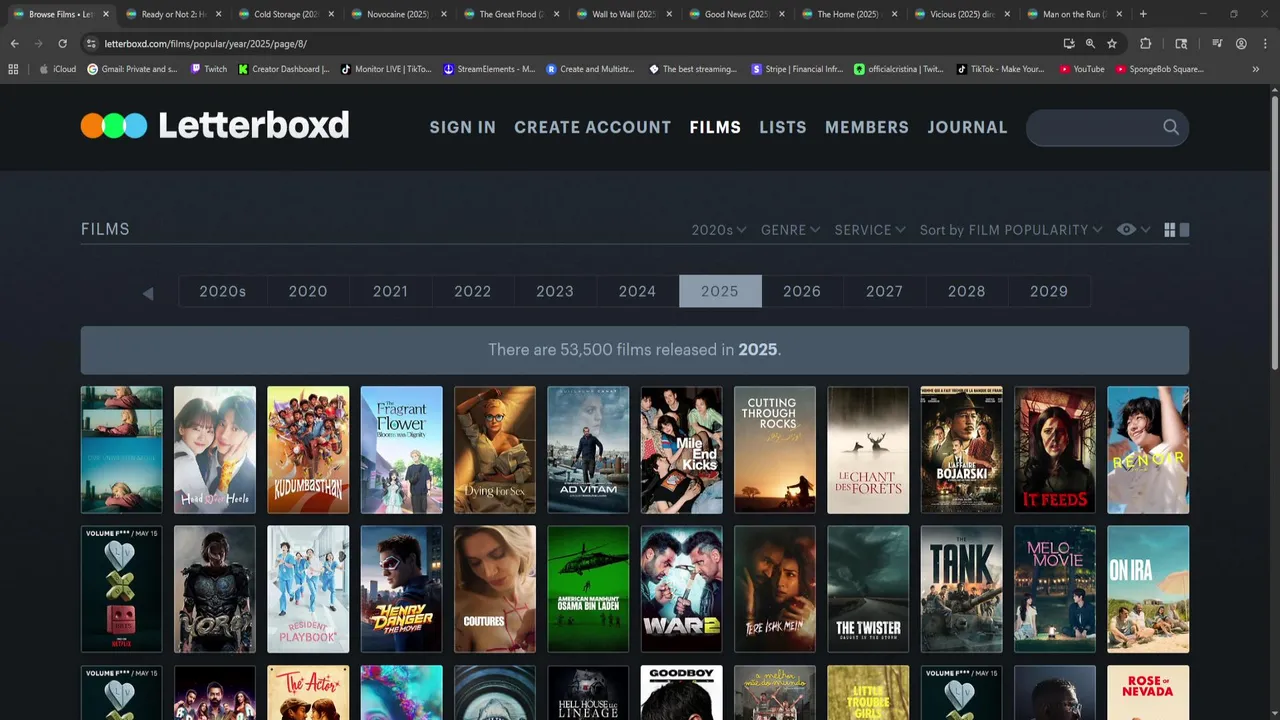Open the JOURNAL navigation link
The width and height of the screenshot is (1280, 720).
[x=967, y=127]
